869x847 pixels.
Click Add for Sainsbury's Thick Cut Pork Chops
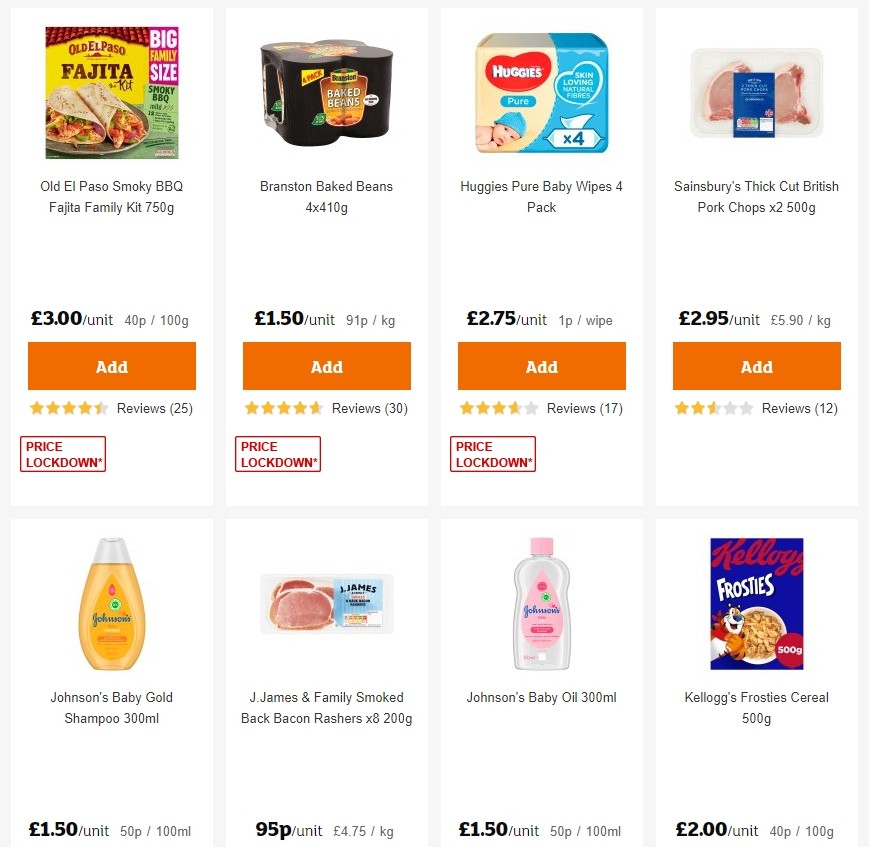[x=756, y=365]
